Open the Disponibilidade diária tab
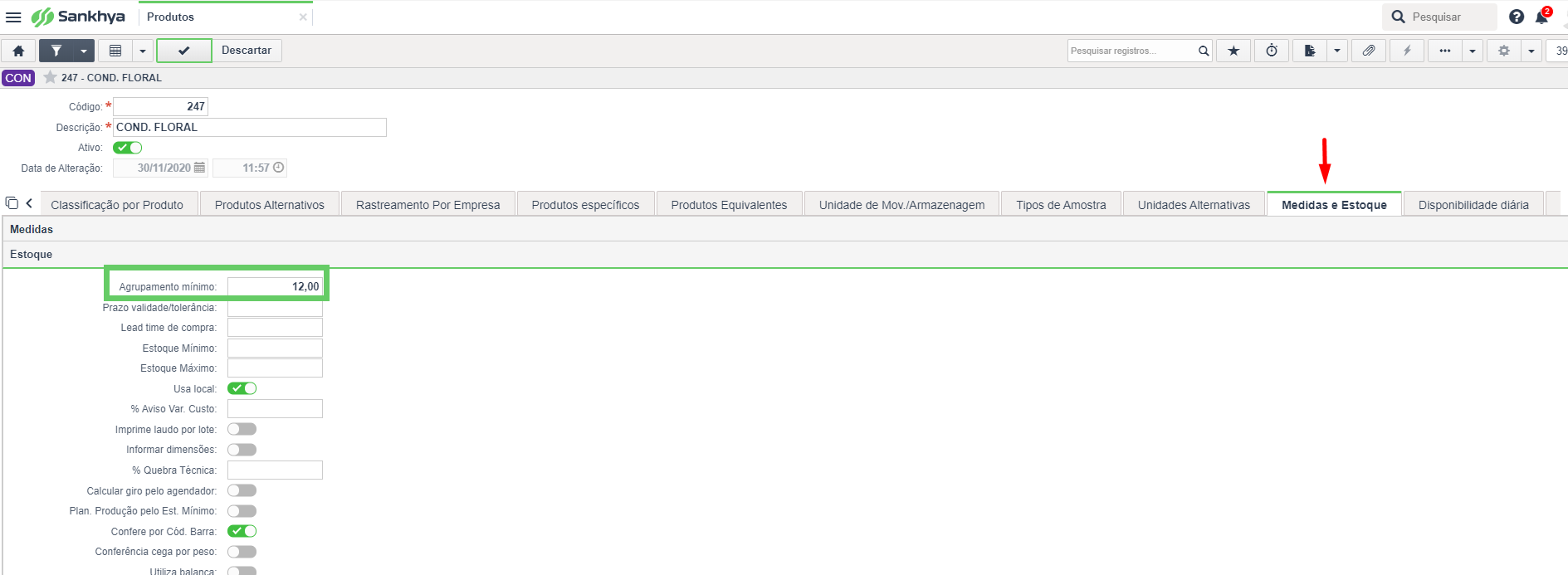The width and height of the screenshot is (1568, 575). [1473, 205]
